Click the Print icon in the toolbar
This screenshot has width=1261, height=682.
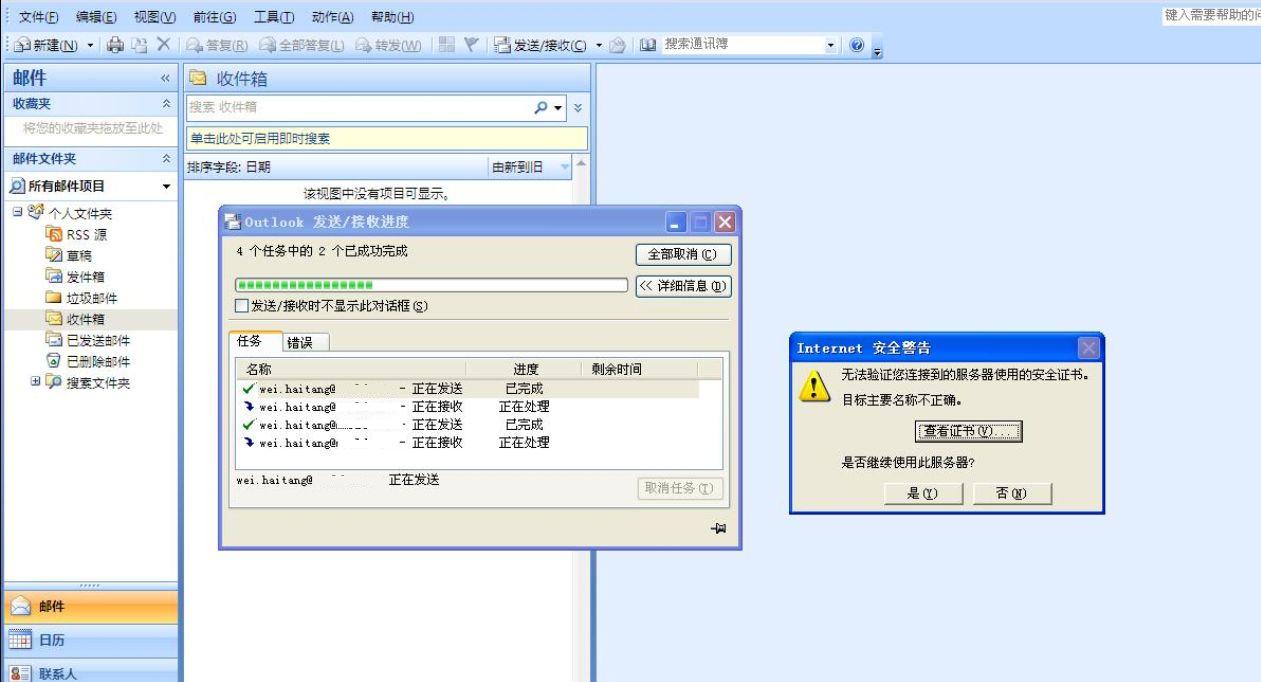click(x=116, y=46)
